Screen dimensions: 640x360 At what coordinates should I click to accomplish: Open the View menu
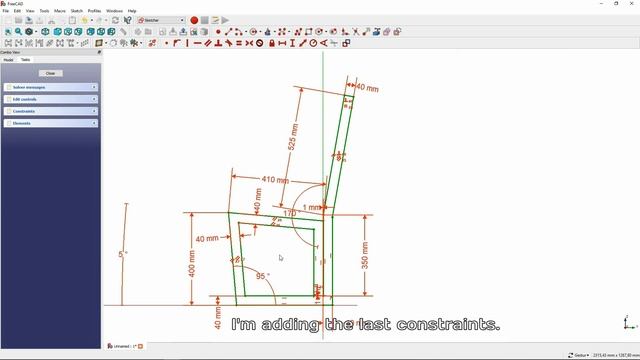(x=30, y=11)
